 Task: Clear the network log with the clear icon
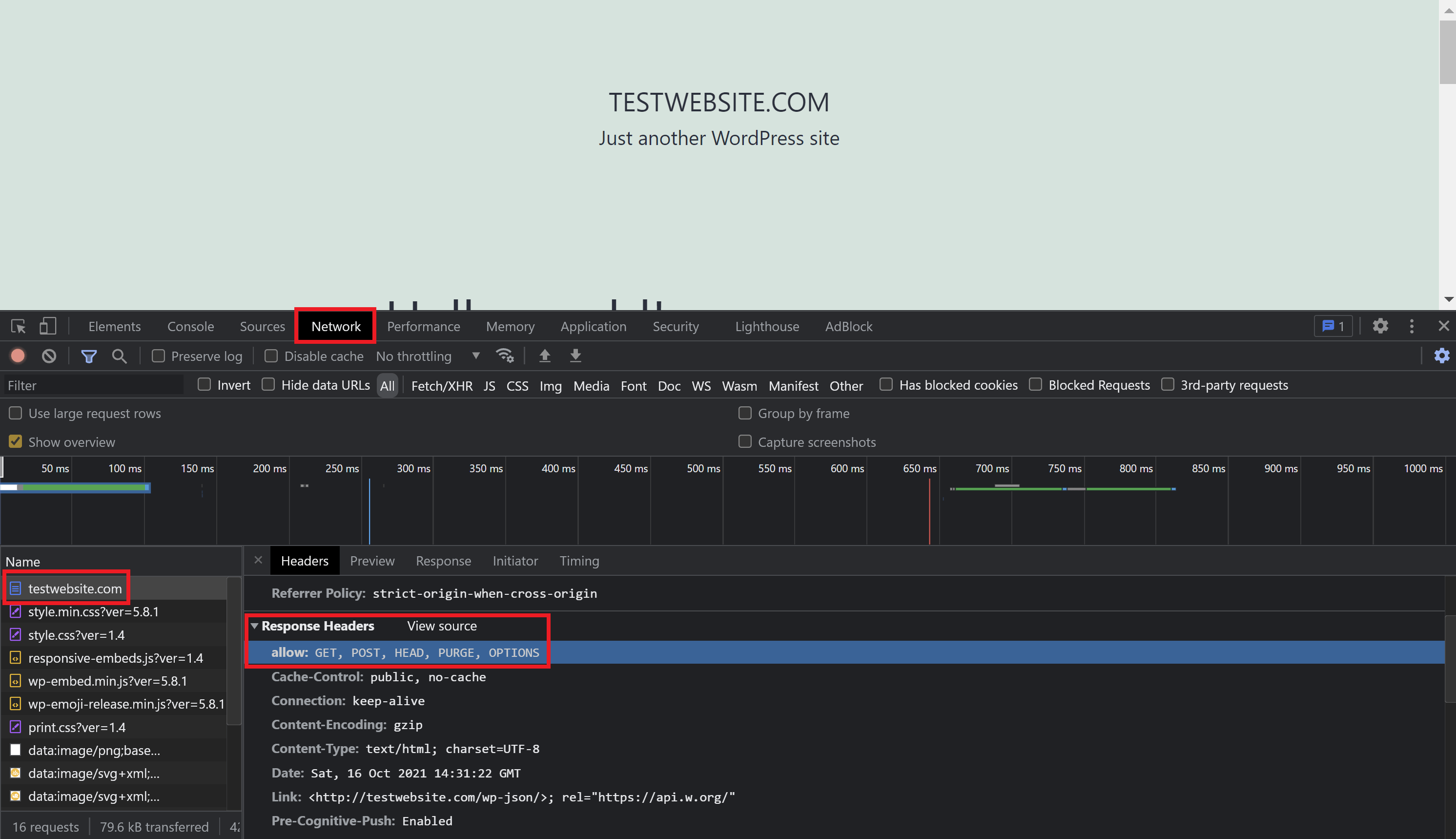[49, 356]
